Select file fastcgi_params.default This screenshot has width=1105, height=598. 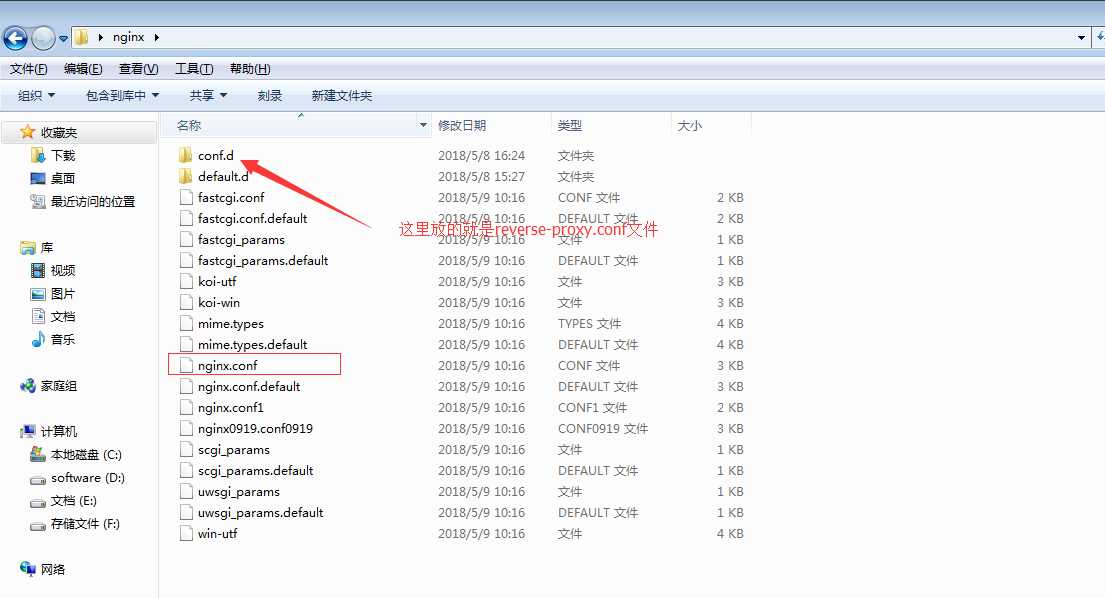click(263, 261)
